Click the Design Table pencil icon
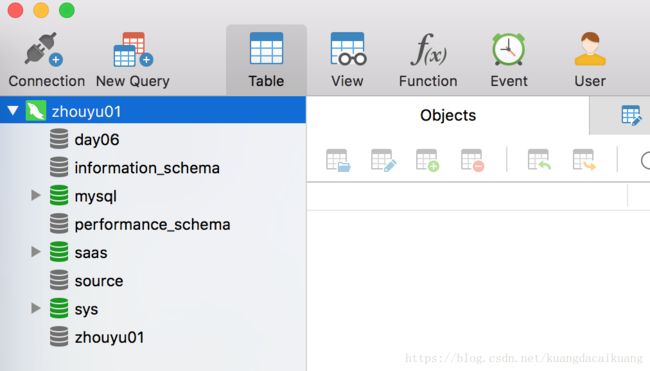Screen dimensions: 650x371 click(383, 160)
